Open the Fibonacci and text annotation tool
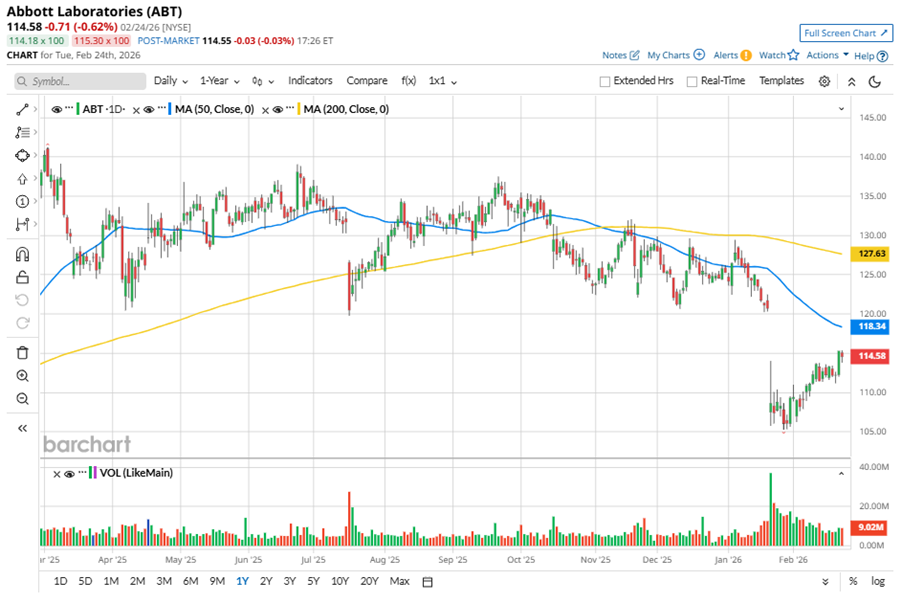This screenshot has height=602, width=902. pyautogui.click(x=22, y=132)
